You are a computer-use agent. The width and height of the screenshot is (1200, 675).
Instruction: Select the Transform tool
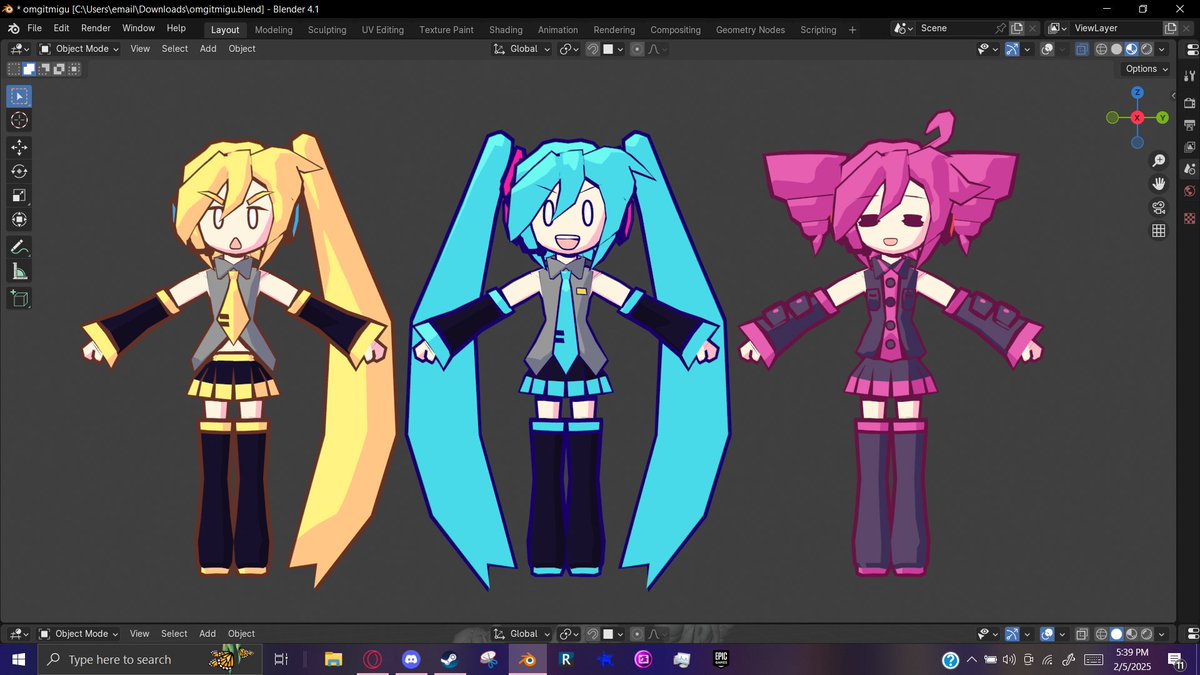click(x=19, y=219)
